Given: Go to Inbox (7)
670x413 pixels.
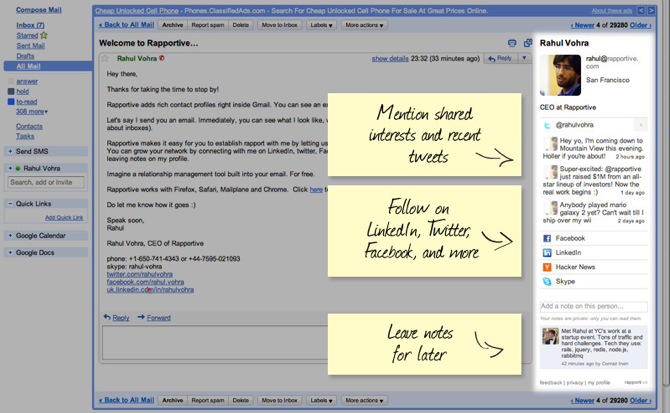Looking at the screenshot, I should point(30,25).
